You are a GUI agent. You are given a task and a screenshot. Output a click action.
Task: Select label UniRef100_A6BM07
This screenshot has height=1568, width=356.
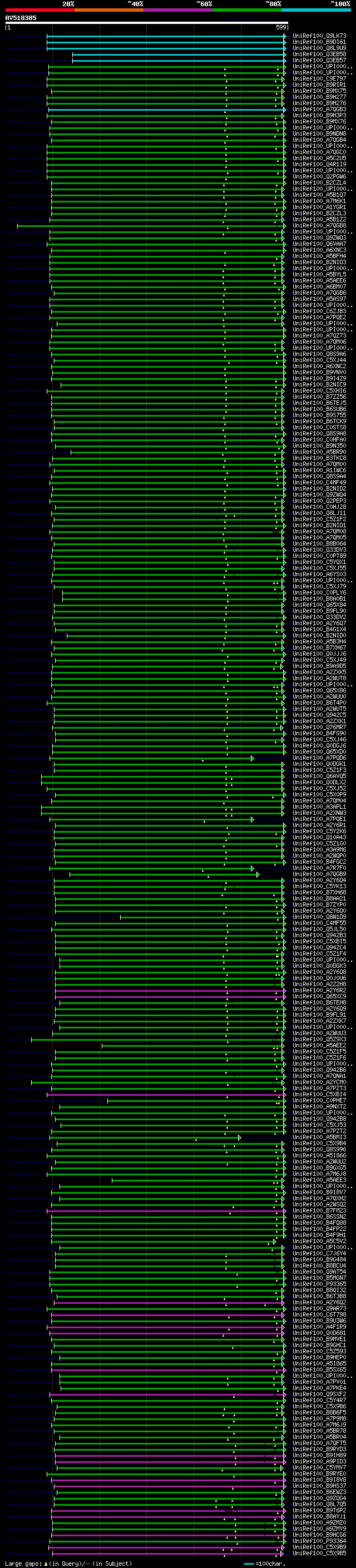click(x=319, y=286)
